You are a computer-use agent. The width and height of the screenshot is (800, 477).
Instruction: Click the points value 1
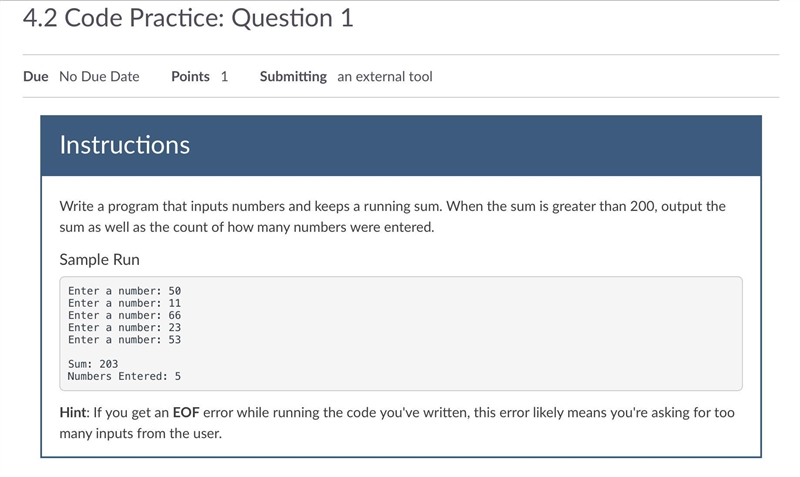point(224,77)
